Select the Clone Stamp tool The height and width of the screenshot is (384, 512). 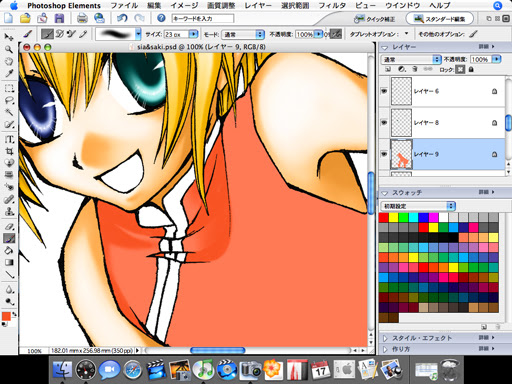[9, 211]
